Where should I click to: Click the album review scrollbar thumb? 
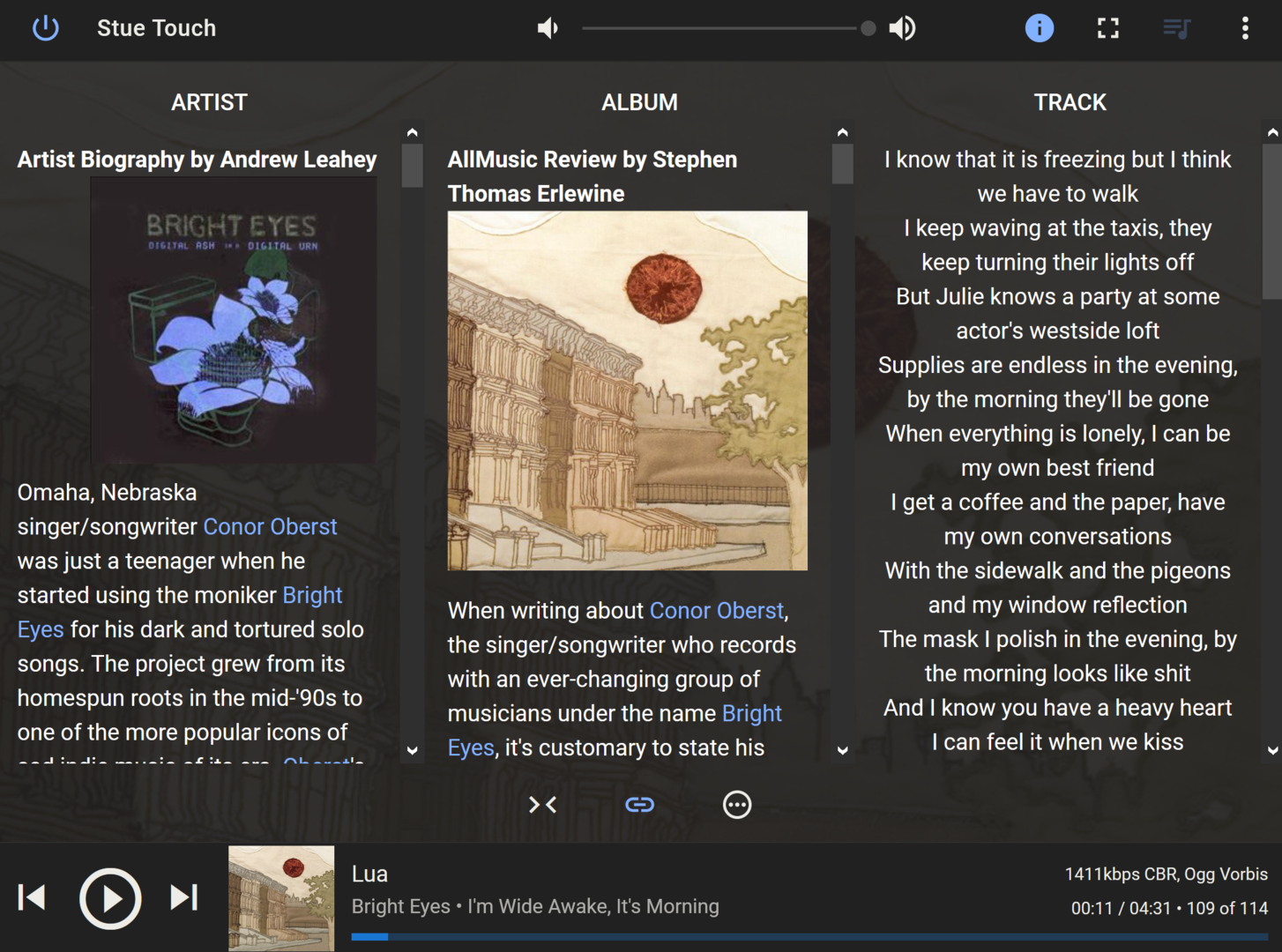point(842,163)
